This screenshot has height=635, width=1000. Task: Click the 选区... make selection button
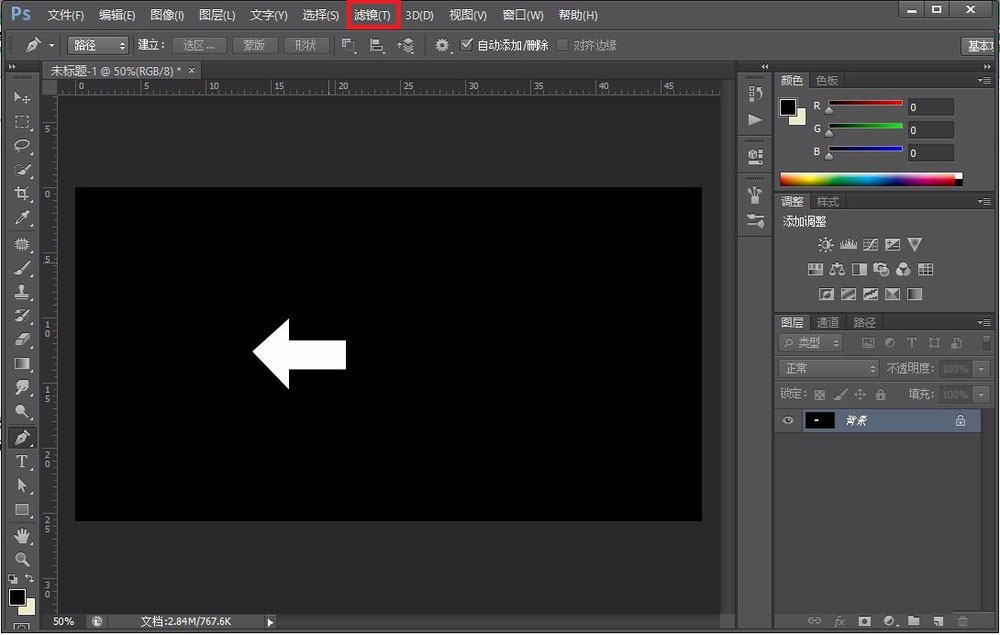[198, 45]
